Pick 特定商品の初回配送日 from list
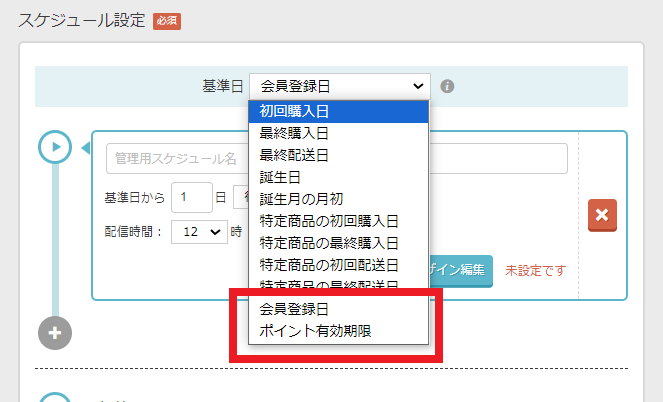The height and width of the screenshot is (402, 663). pos(338,265)
